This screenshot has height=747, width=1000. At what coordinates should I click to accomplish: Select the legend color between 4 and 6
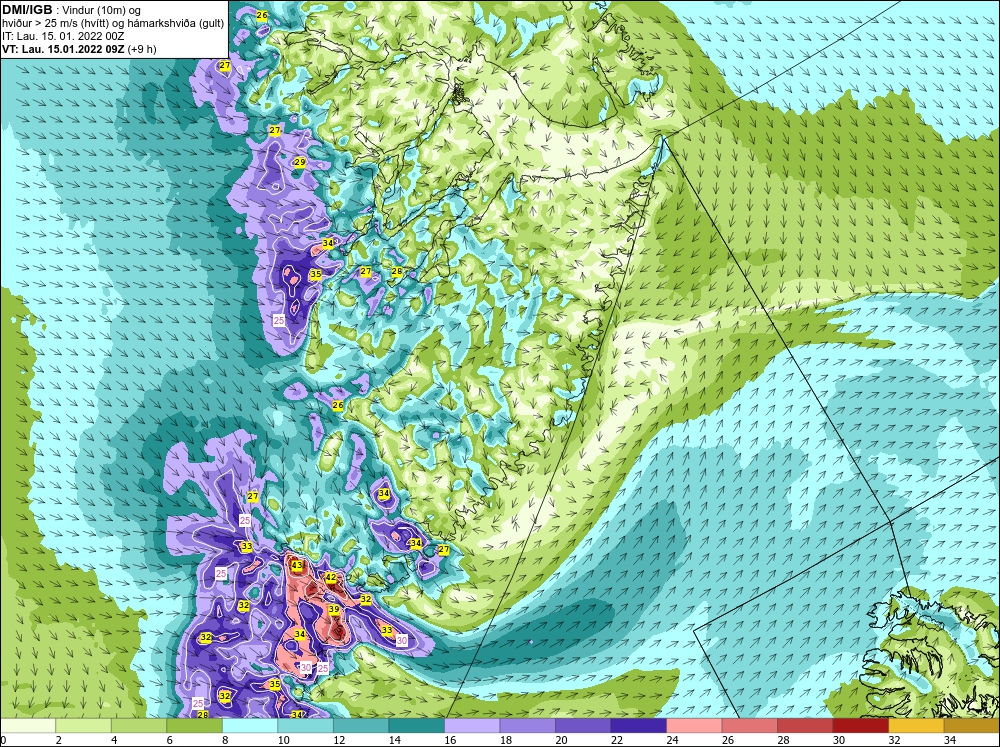pyautogui.click(x=139, y=726)
